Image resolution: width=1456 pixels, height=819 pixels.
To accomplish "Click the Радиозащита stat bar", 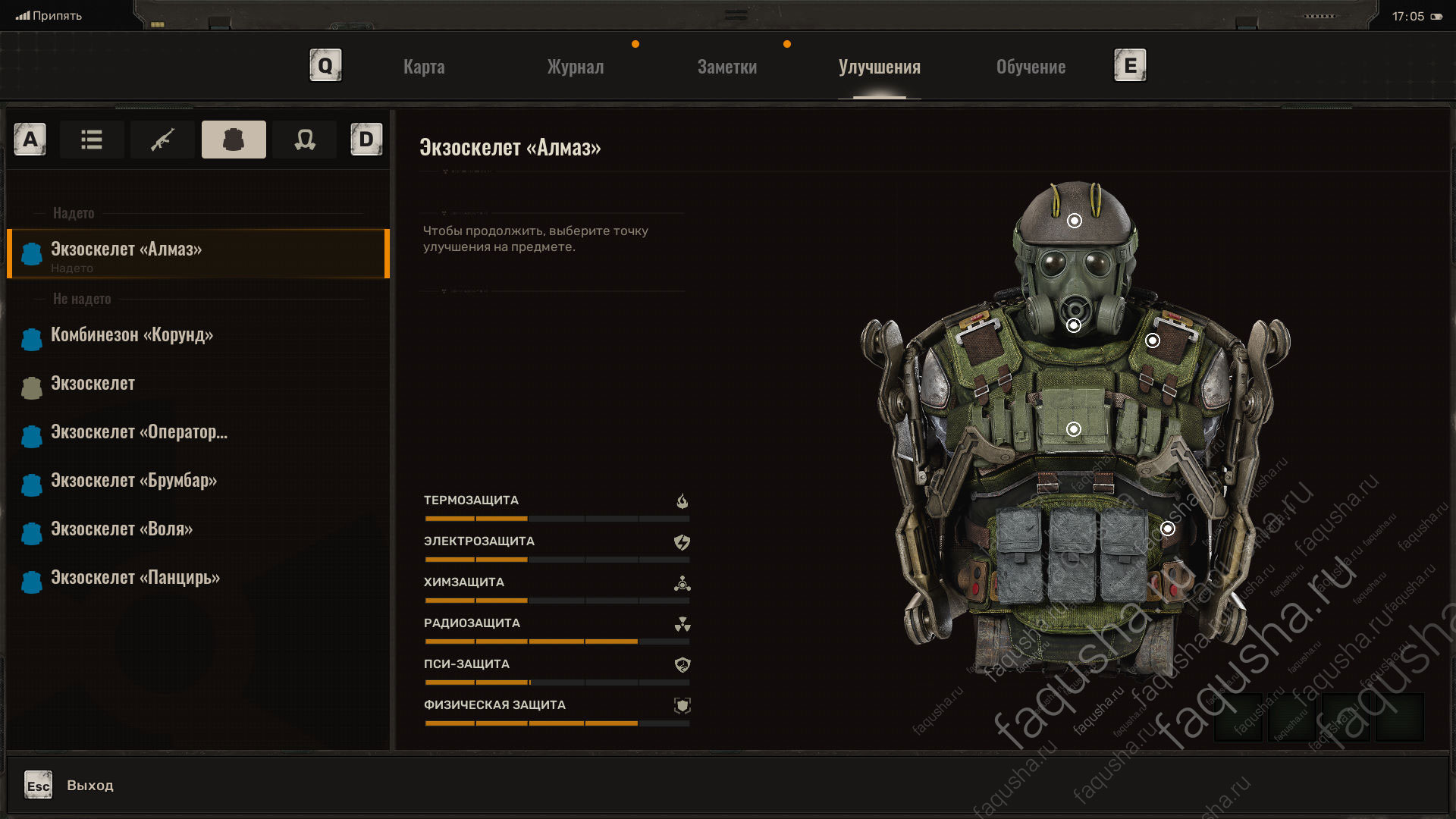I will [557, 642].
